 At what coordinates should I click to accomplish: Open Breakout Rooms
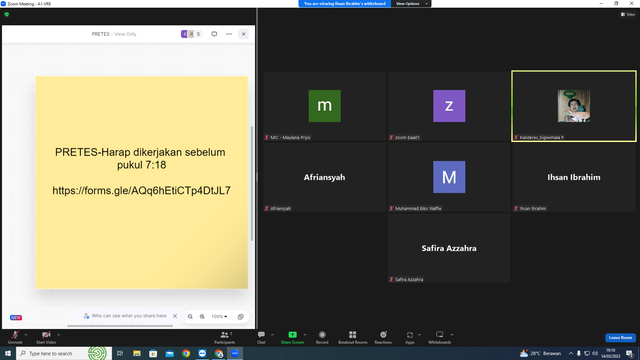[x=353, y=337]
